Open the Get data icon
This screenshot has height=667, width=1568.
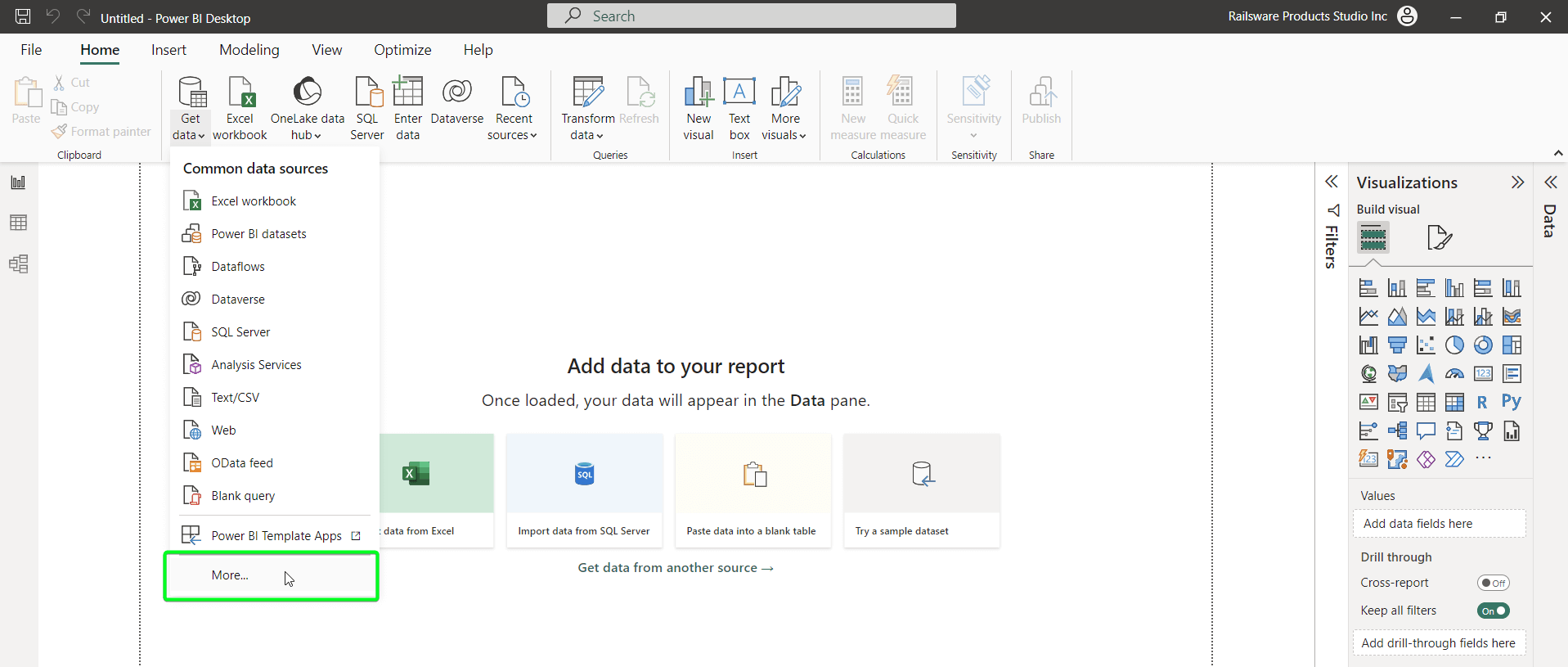click(x=191, y=92)
